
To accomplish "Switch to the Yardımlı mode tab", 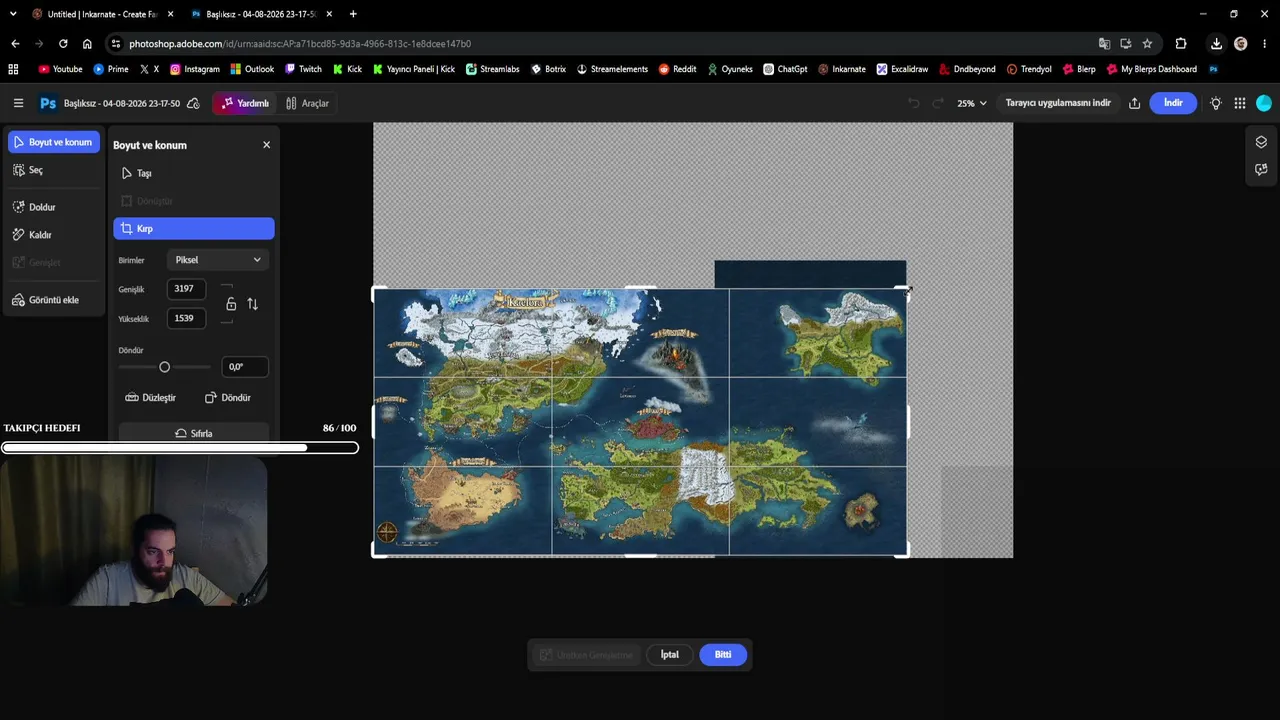I will [245, 103].
